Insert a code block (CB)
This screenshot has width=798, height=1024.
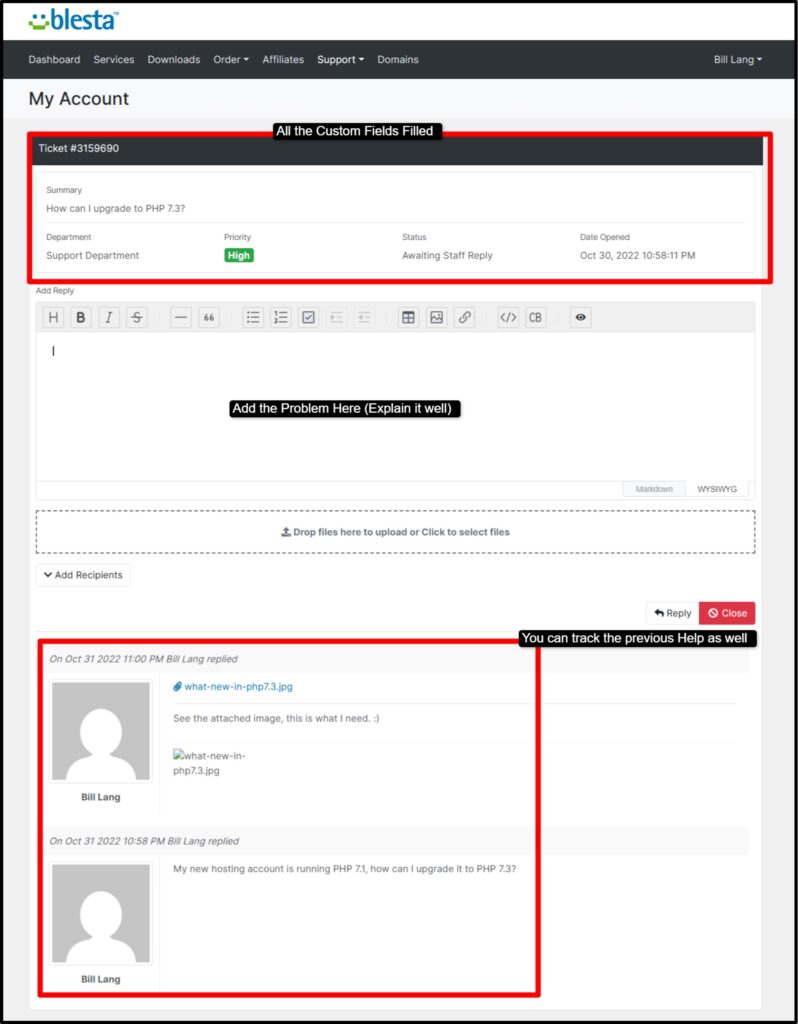tap(535, 317)
